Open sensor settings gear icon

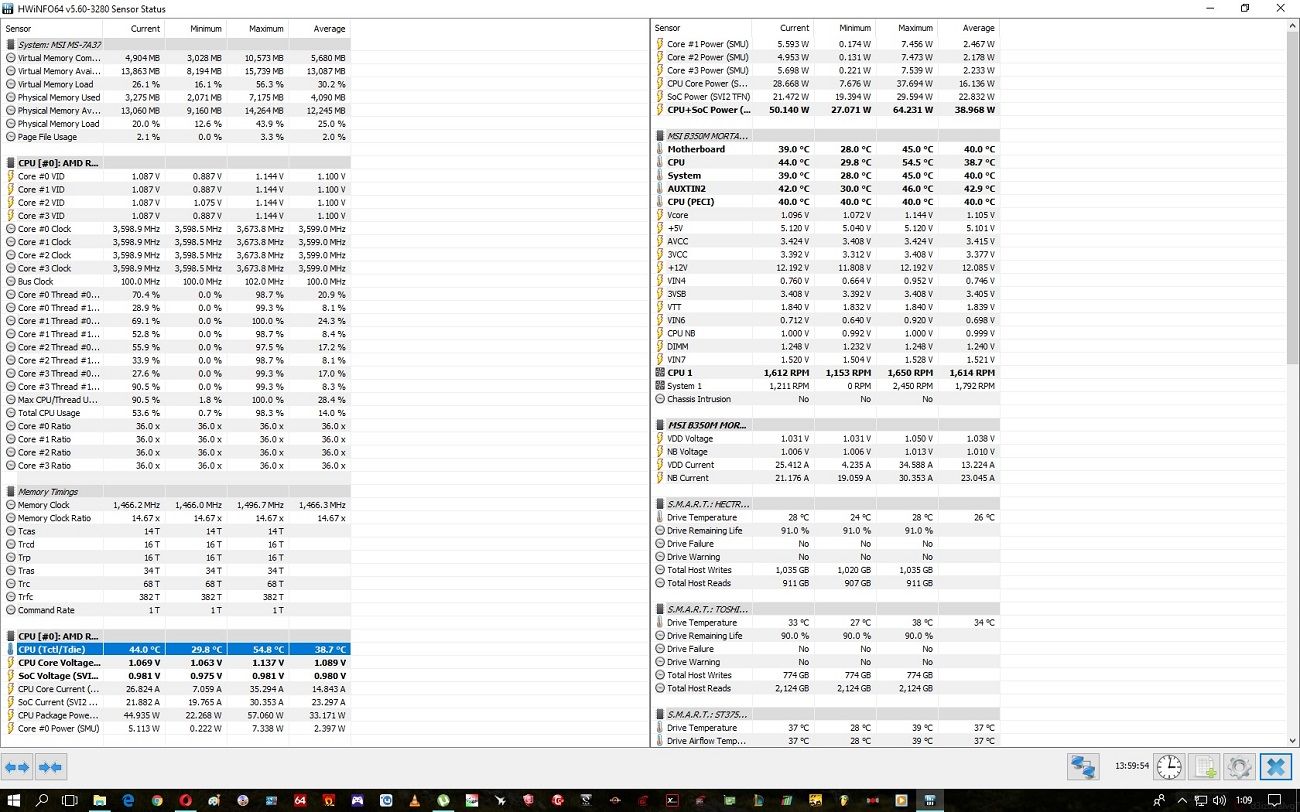click(1239, 767)
